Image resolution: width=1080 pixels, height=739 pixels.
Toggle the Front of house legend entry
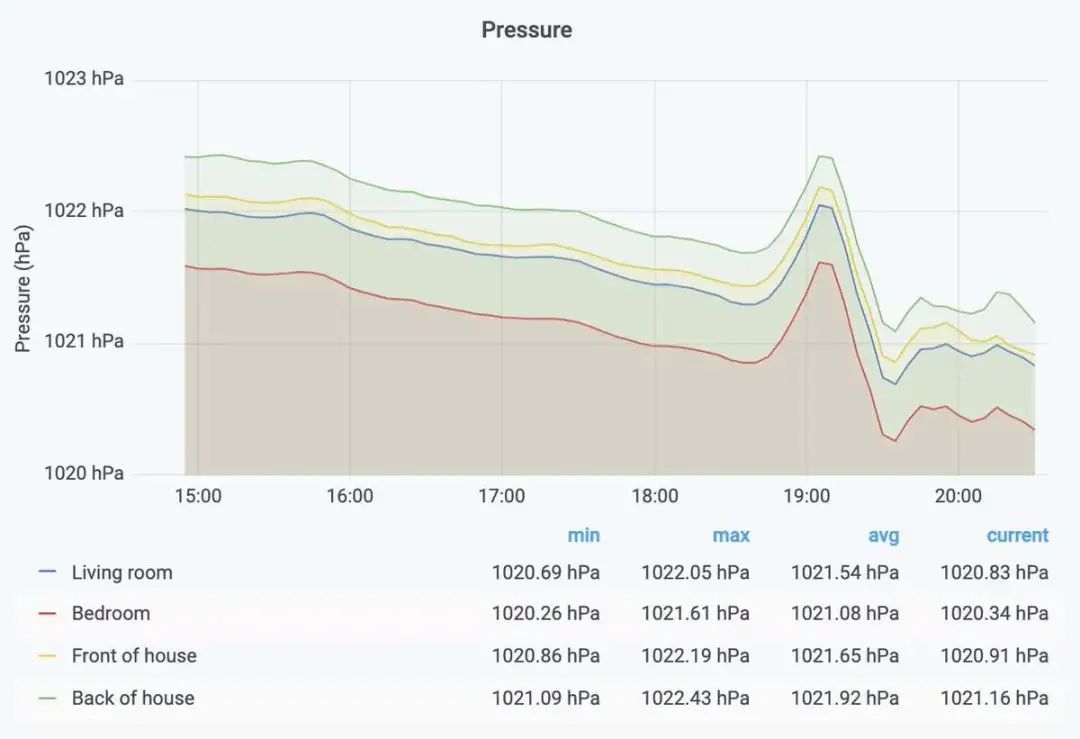point(134,655)
